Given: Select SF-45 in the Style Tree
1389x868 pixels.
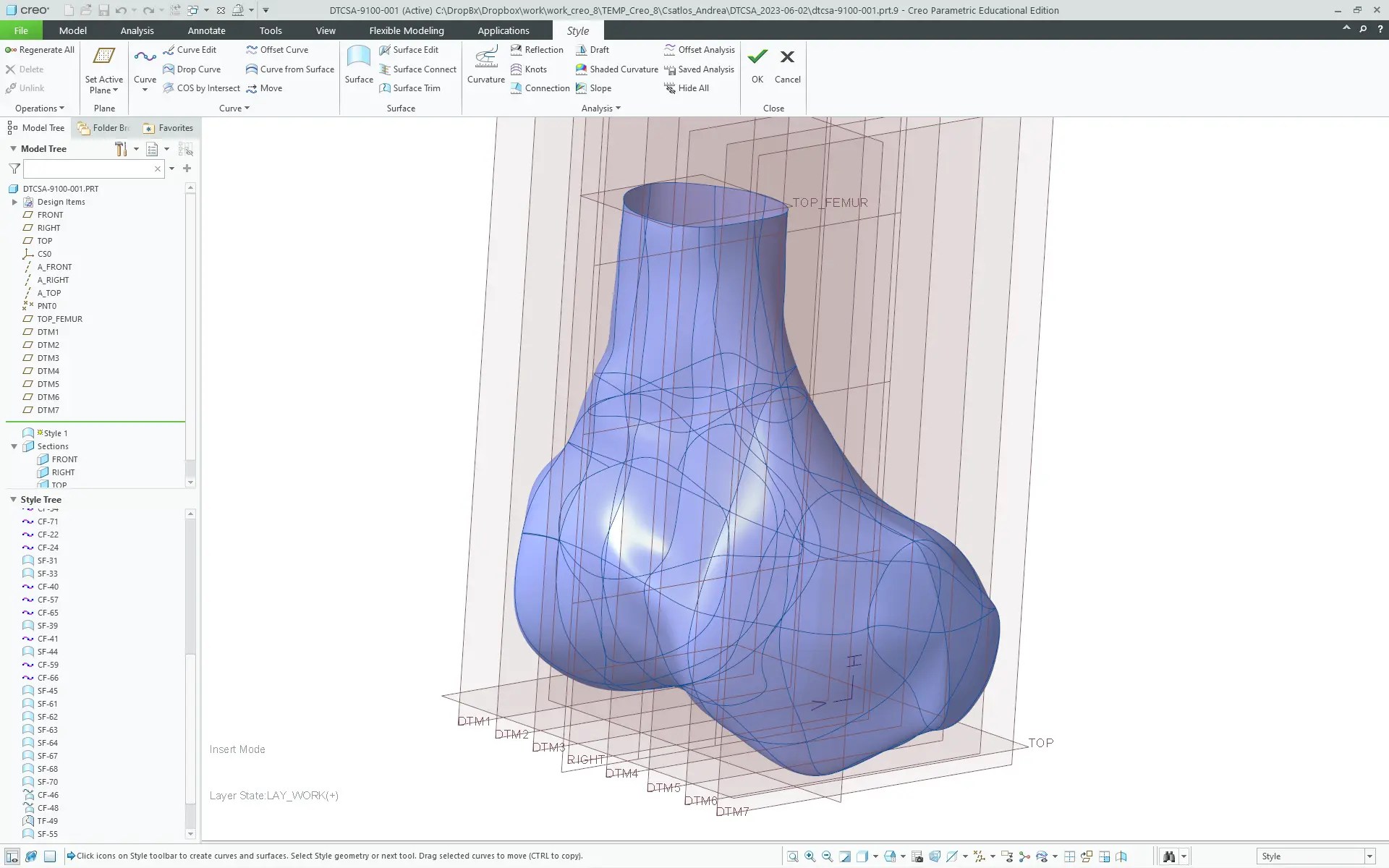Looking at the screenshot, I should tap(48, 691).
